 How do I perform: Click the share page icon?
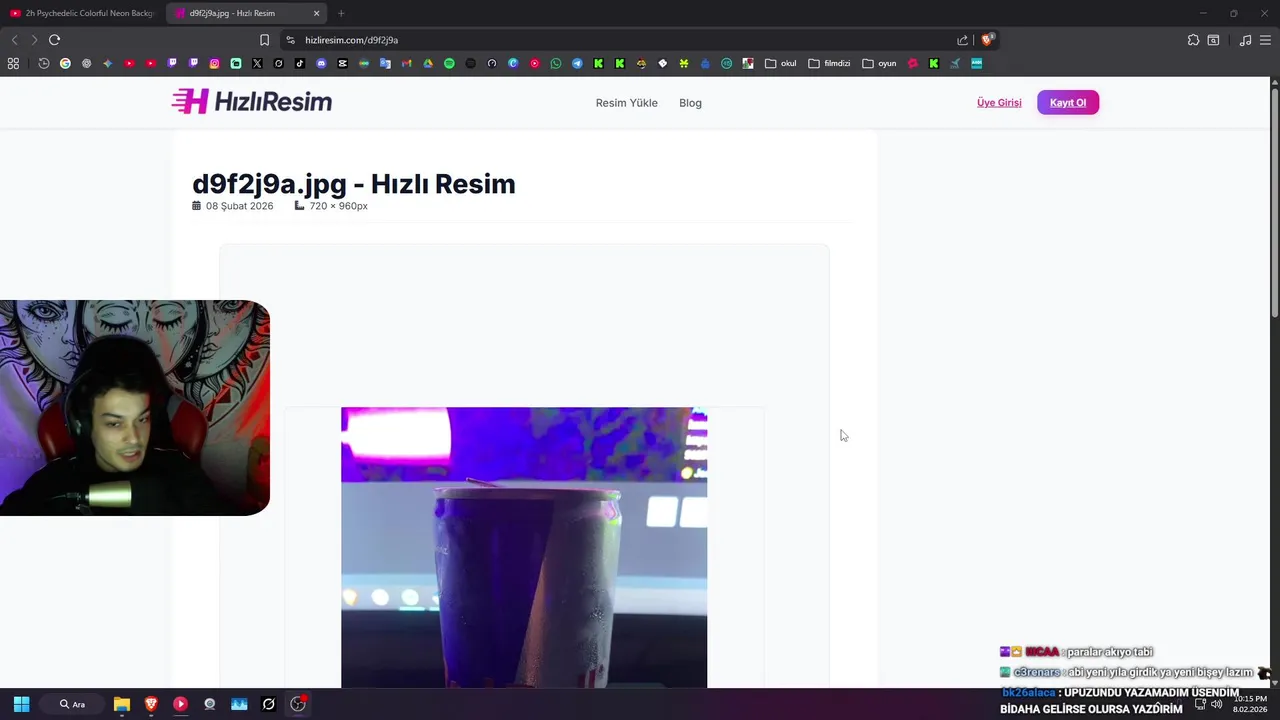[962, 40]
